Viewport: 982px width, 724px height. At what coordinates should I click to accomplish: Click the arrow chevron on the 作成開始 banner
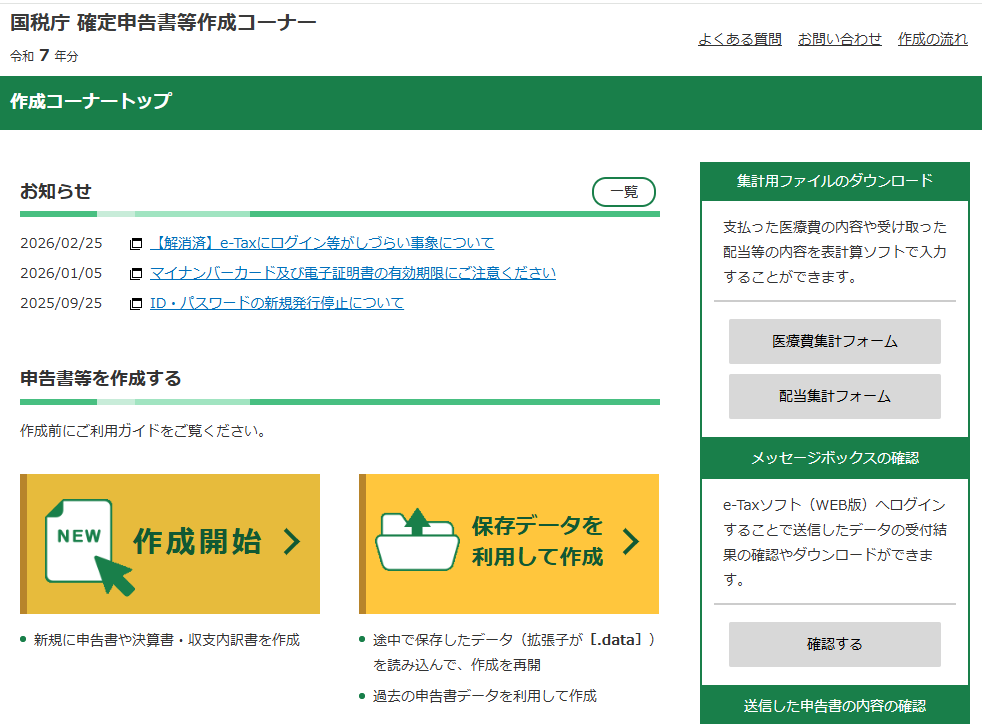tap(290, 541)
